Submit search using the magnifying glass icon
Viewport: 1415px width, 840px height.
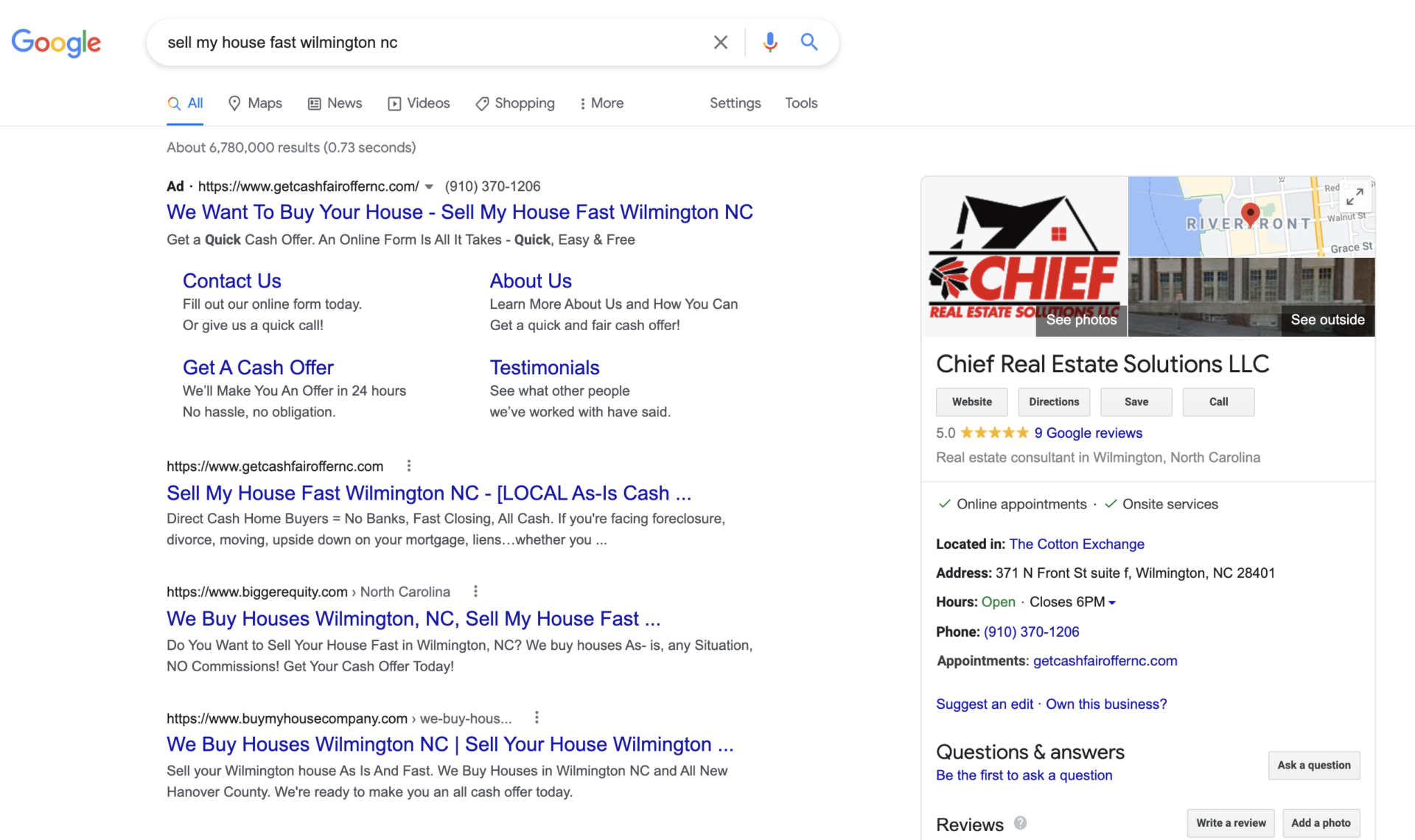pyautogui.click(x=808, y=43)
